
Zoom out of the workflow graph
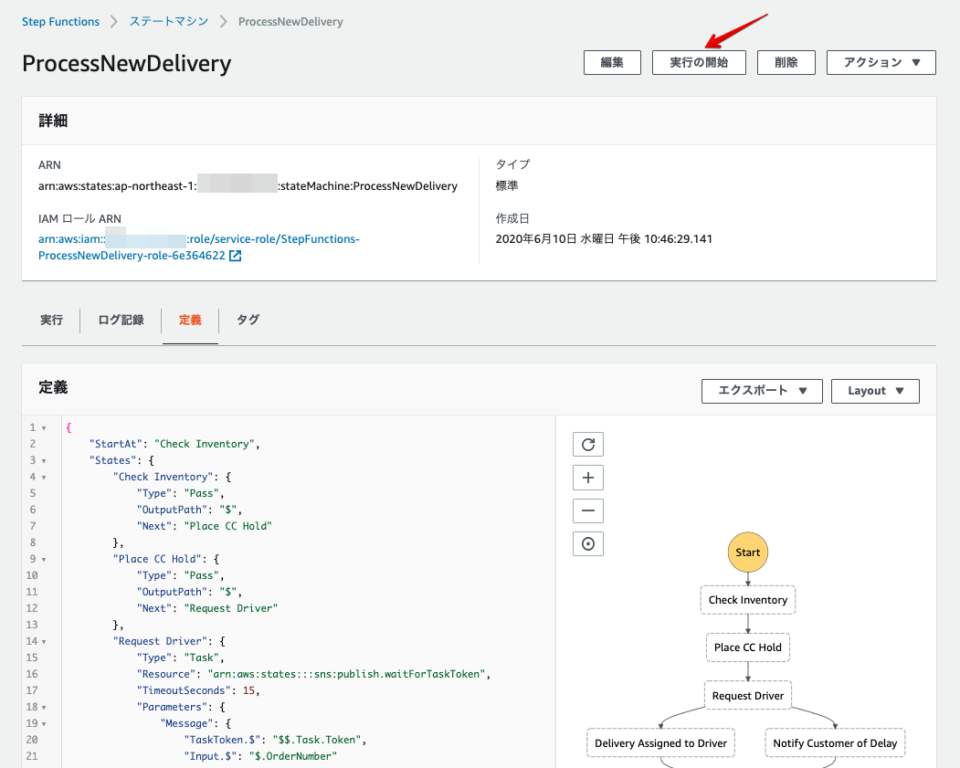pos(588,511)
